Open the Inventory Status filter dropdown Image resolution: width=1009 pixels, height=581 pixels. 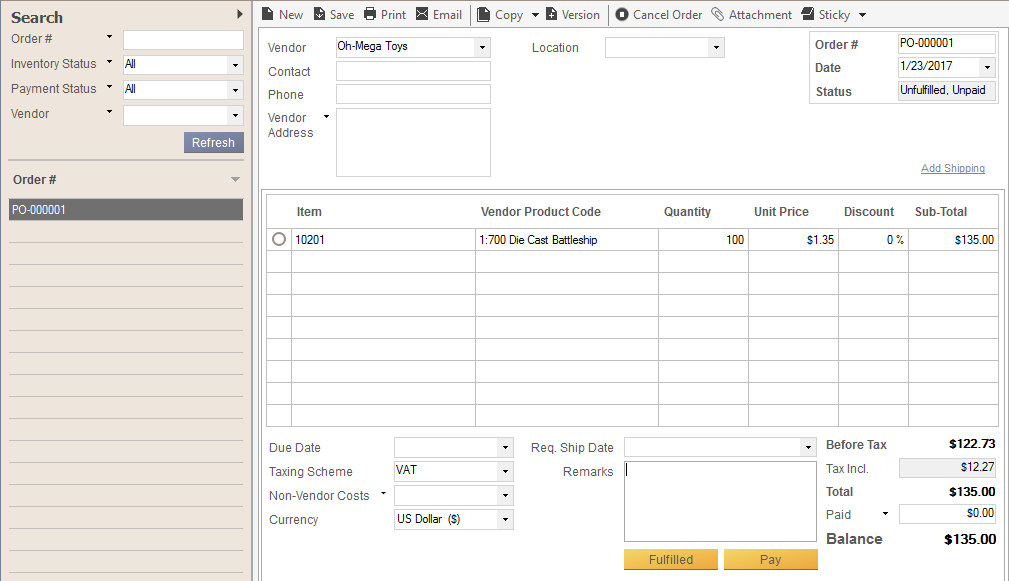(235, 65)
